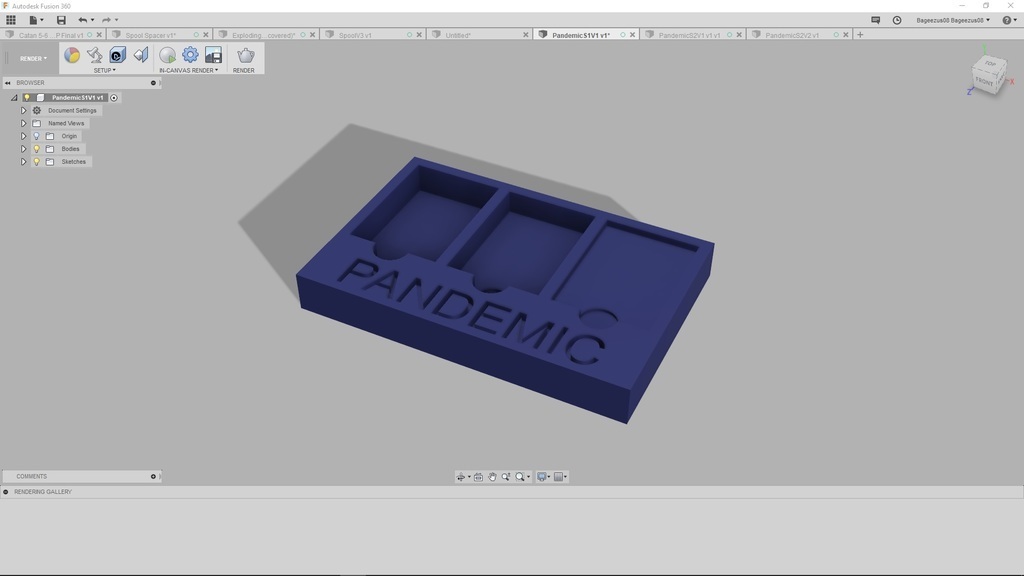Expand Sketches folder node

pyautogui.click(x=24, y=162)
